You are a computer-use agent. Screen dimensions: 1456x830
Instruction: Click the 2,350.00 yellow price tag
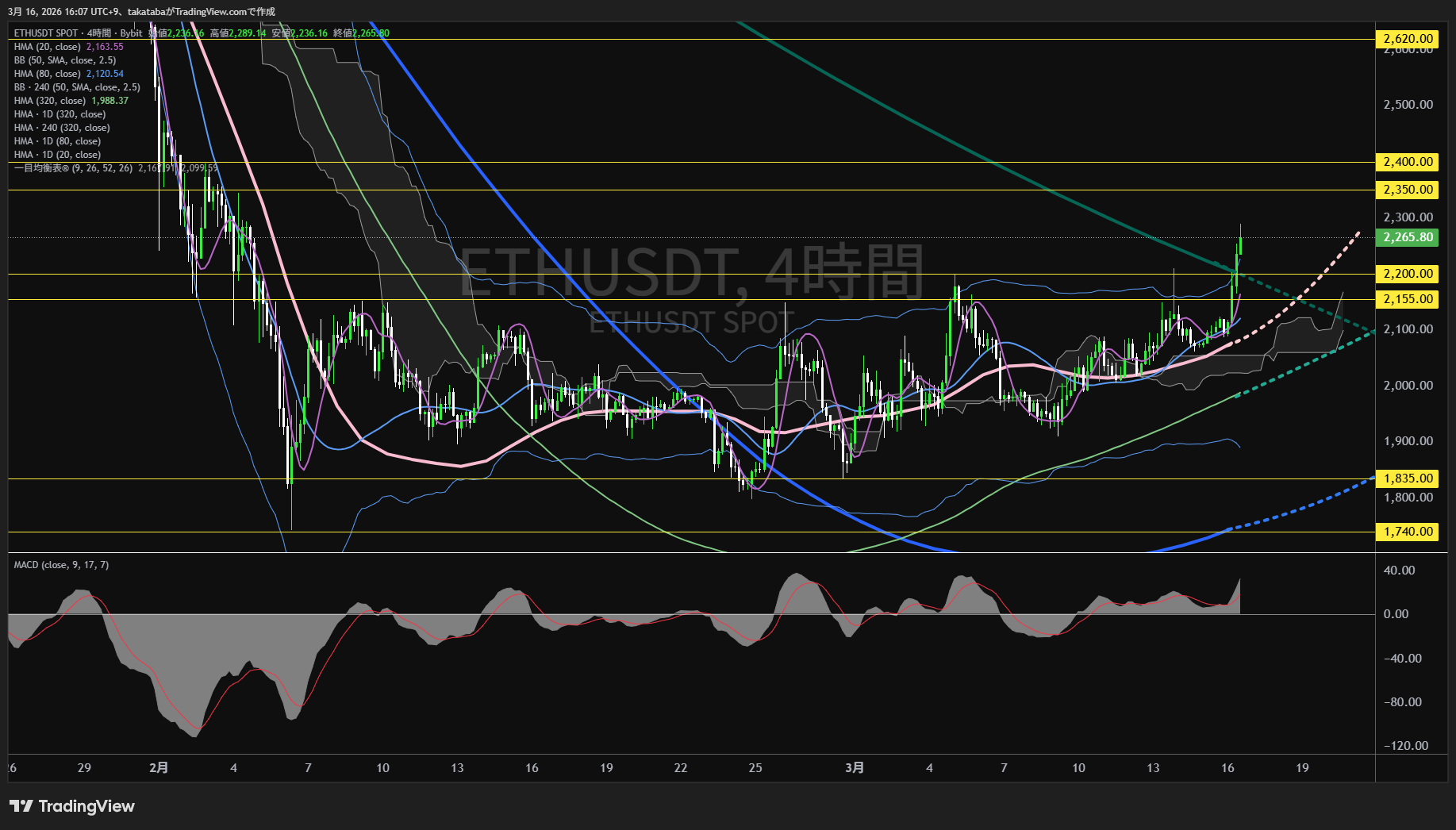[x=1408, y=190]
